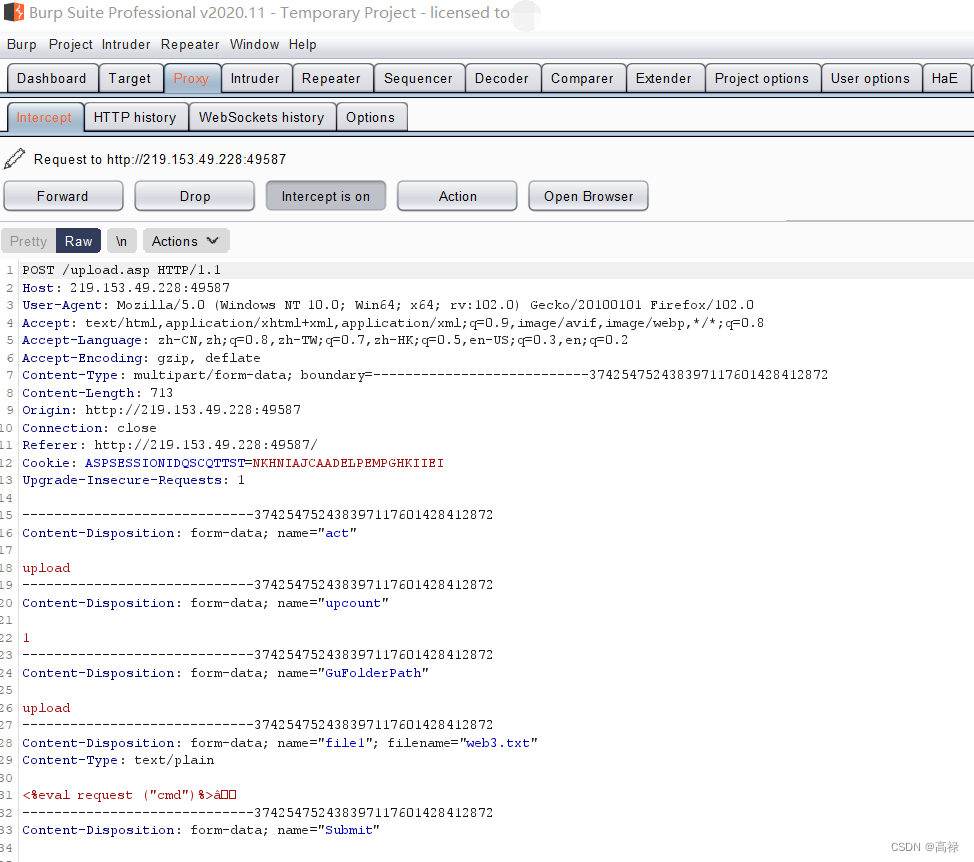Image resolution: width=974 pixels, height=862 pixels.
Task: Click the Forward button
Action: (63, 196)
